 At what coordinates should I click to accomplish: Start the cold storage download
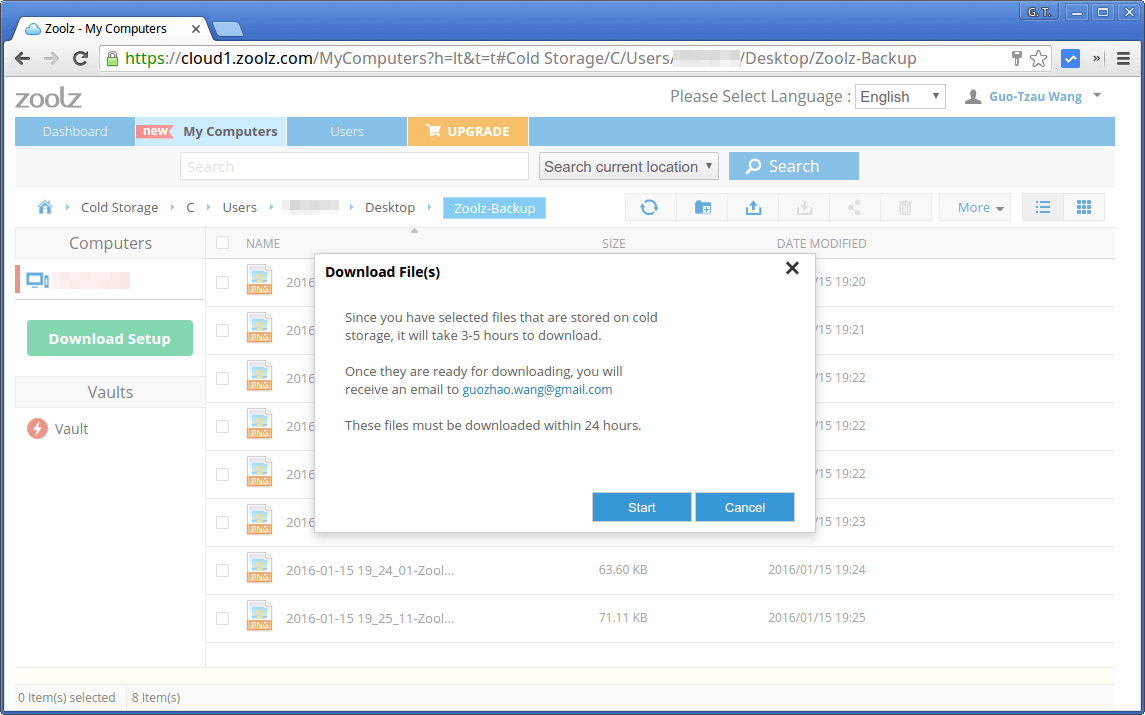[641, 507]
